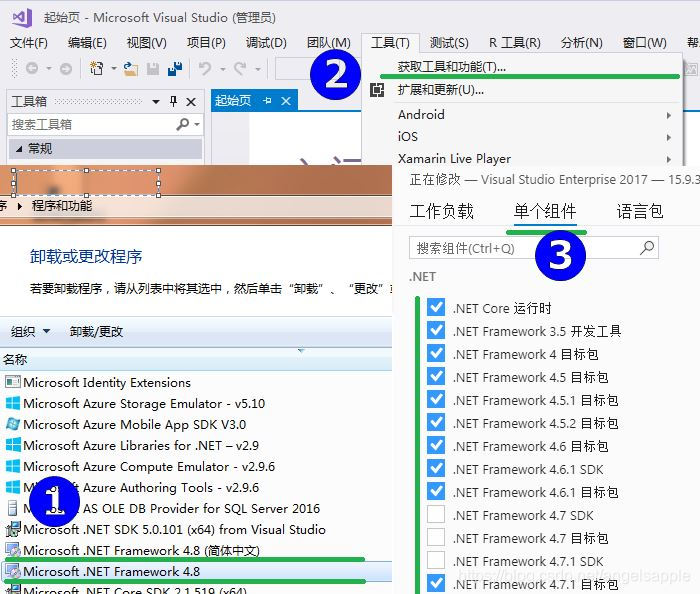Close the 起始页 tab
Viewport: 700px width, 594px height.
pyautogui.click(x=286, y=101)
